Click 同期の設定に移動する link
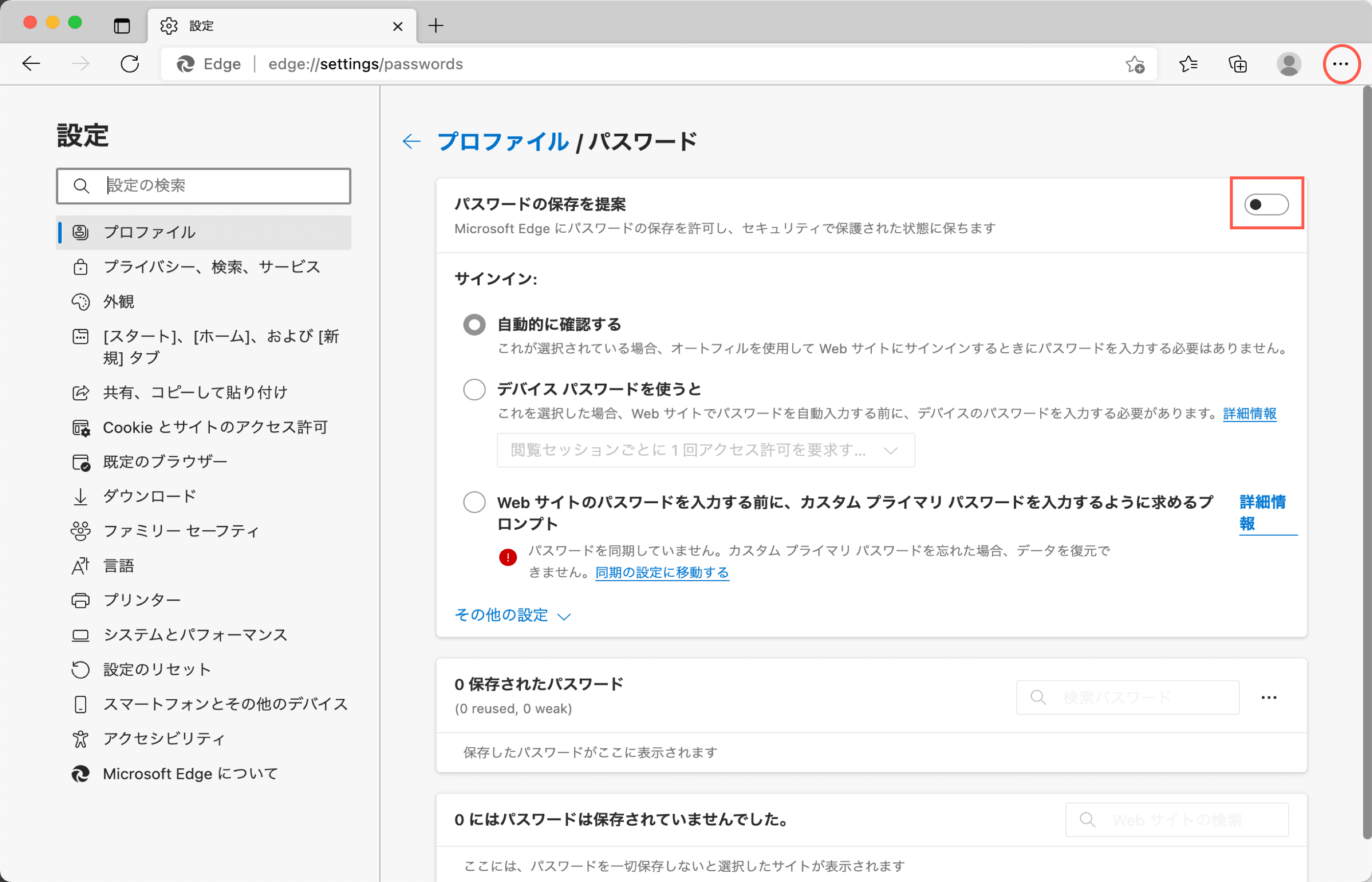The width and height of the screenshot is (1372, 882). pos(661,572)
